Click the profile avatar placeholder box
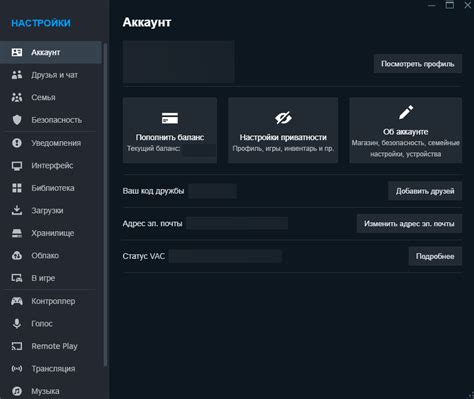This screenshot has height=399, width=474. pyautogui.click(x=178, y=62)
